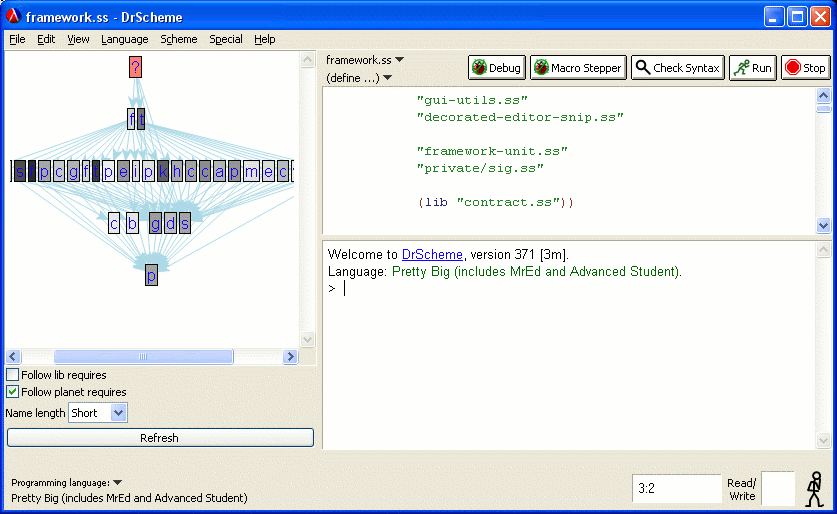Image resolution: width=837 pixels, height=514 pixels.
Task: Open the (define ...) definitions dropdown
Action: click(359, 78)
